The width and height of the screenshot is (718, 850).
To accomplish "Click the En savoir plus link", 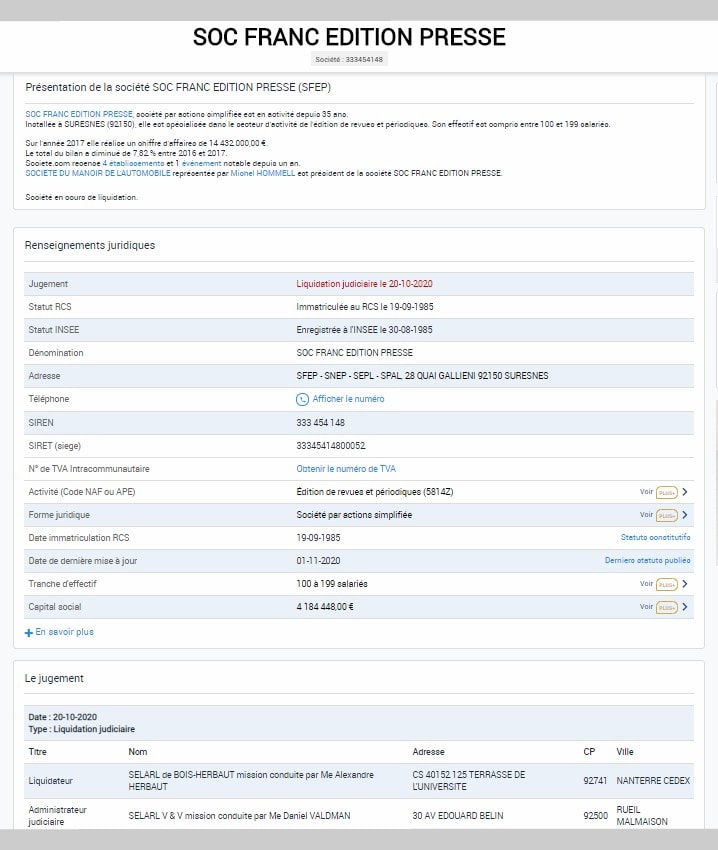I will (x=64, y=633).
